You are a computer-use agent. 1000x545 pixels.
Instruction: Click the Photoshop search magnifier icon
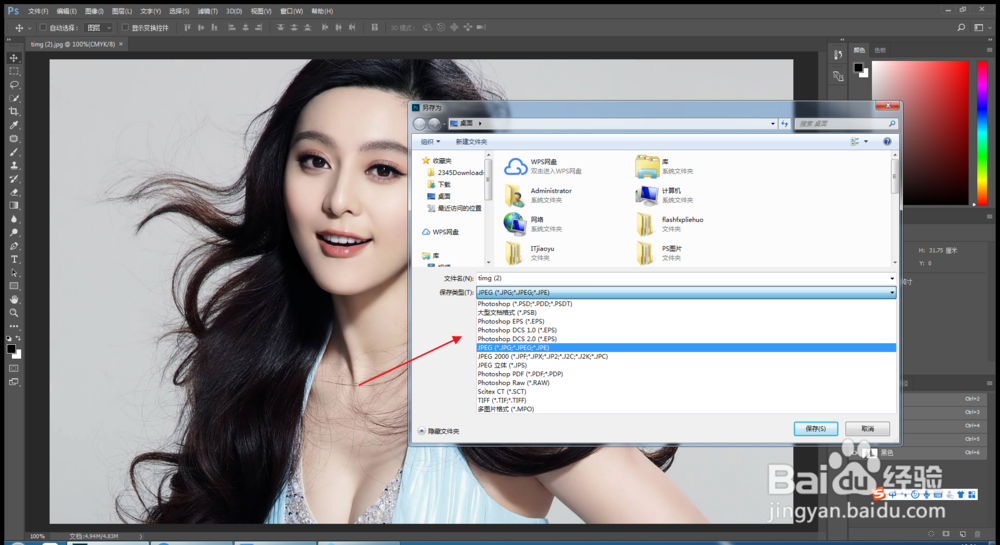961,27
